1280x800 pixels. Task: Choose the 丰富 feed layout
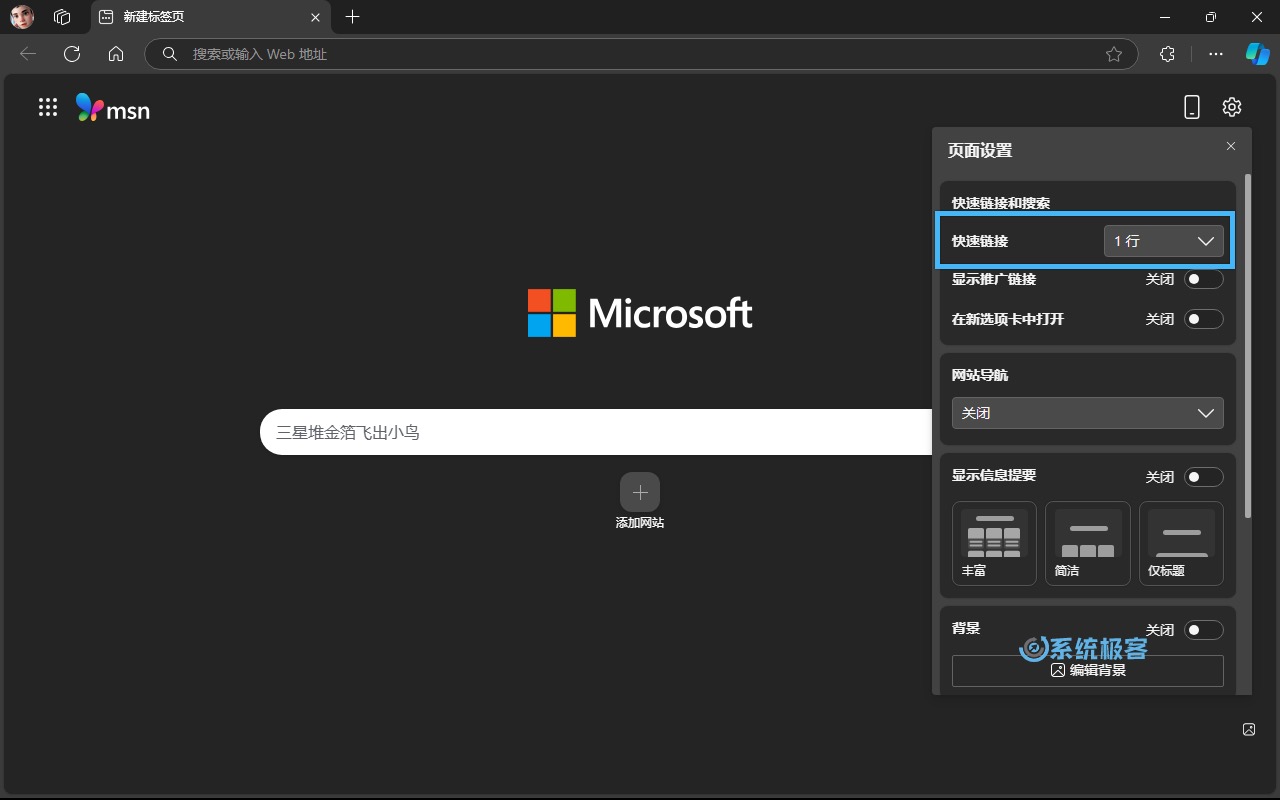coord(994,543)
